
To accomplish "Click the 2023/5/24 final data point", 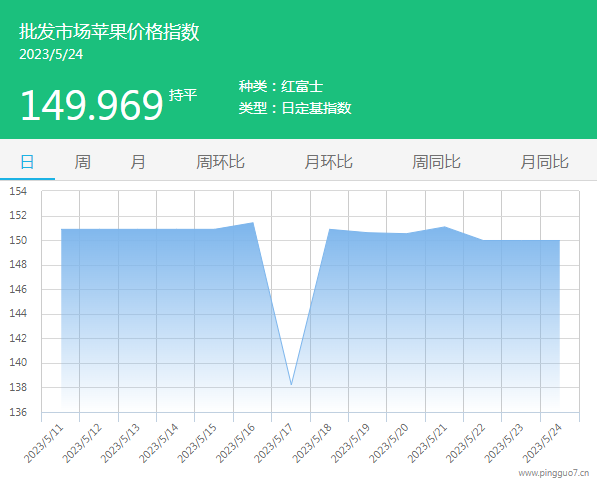I will click(x=559, y=240).
